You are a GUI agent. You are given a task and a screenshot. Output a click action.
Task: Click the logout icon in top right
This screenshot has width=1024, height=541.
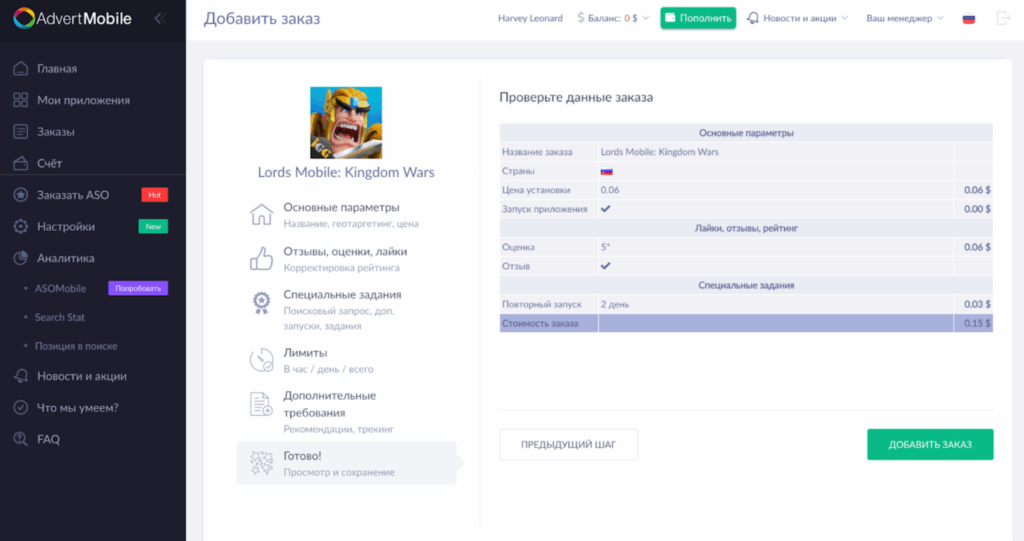tap(1003, 18)
